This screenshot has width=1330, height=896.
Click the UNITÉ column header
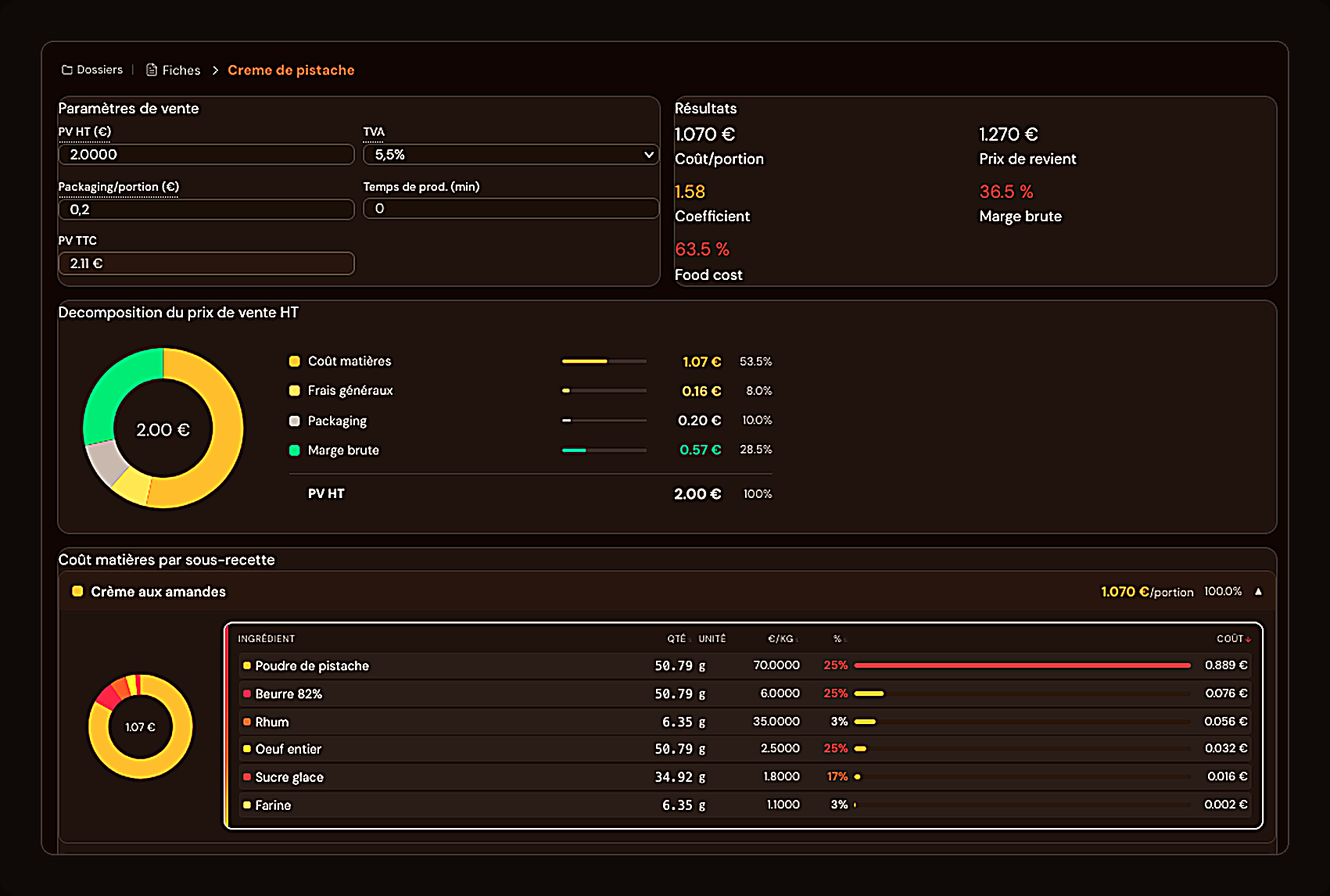click(712, 639)
